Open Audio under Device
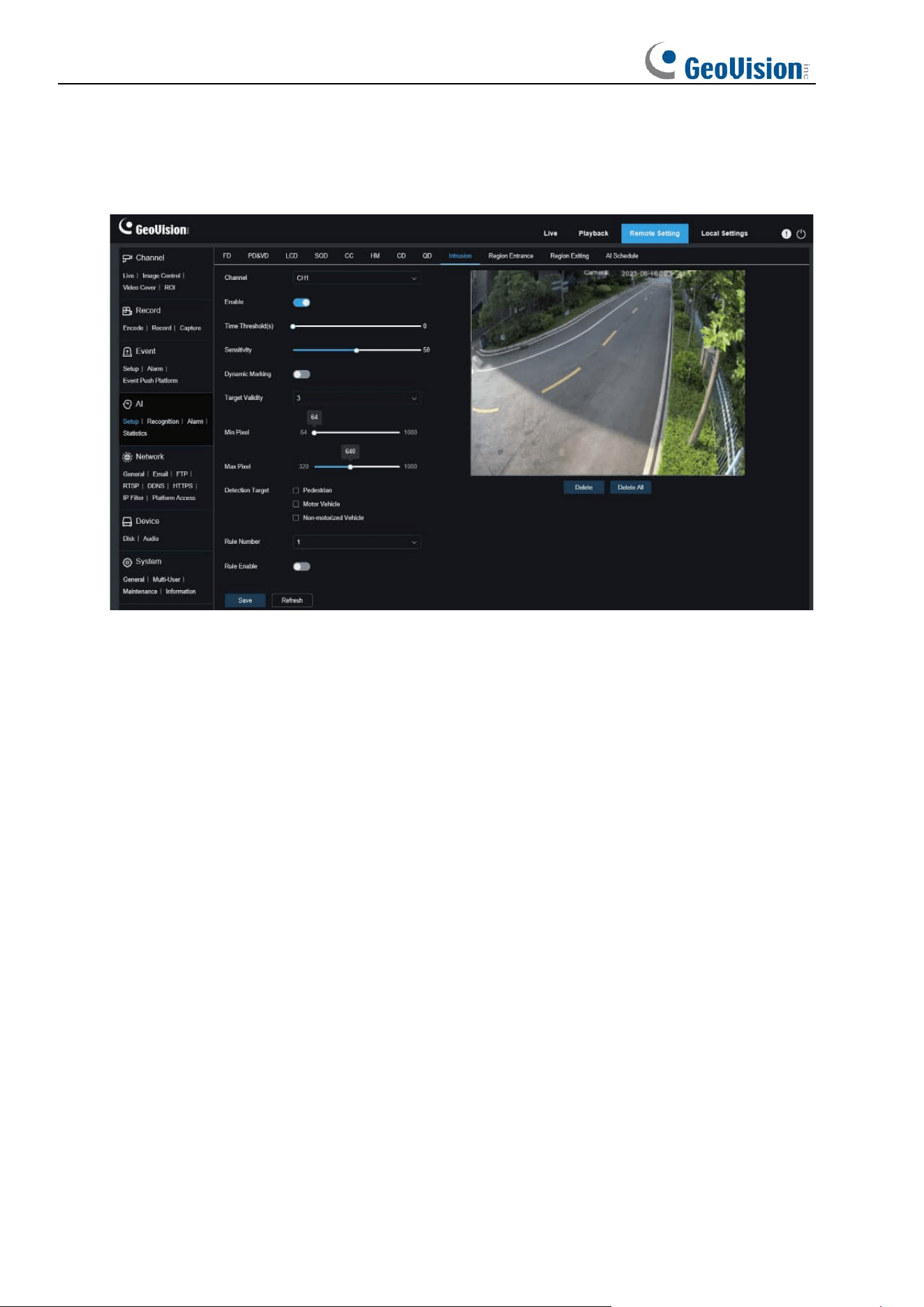 [151, 539]
